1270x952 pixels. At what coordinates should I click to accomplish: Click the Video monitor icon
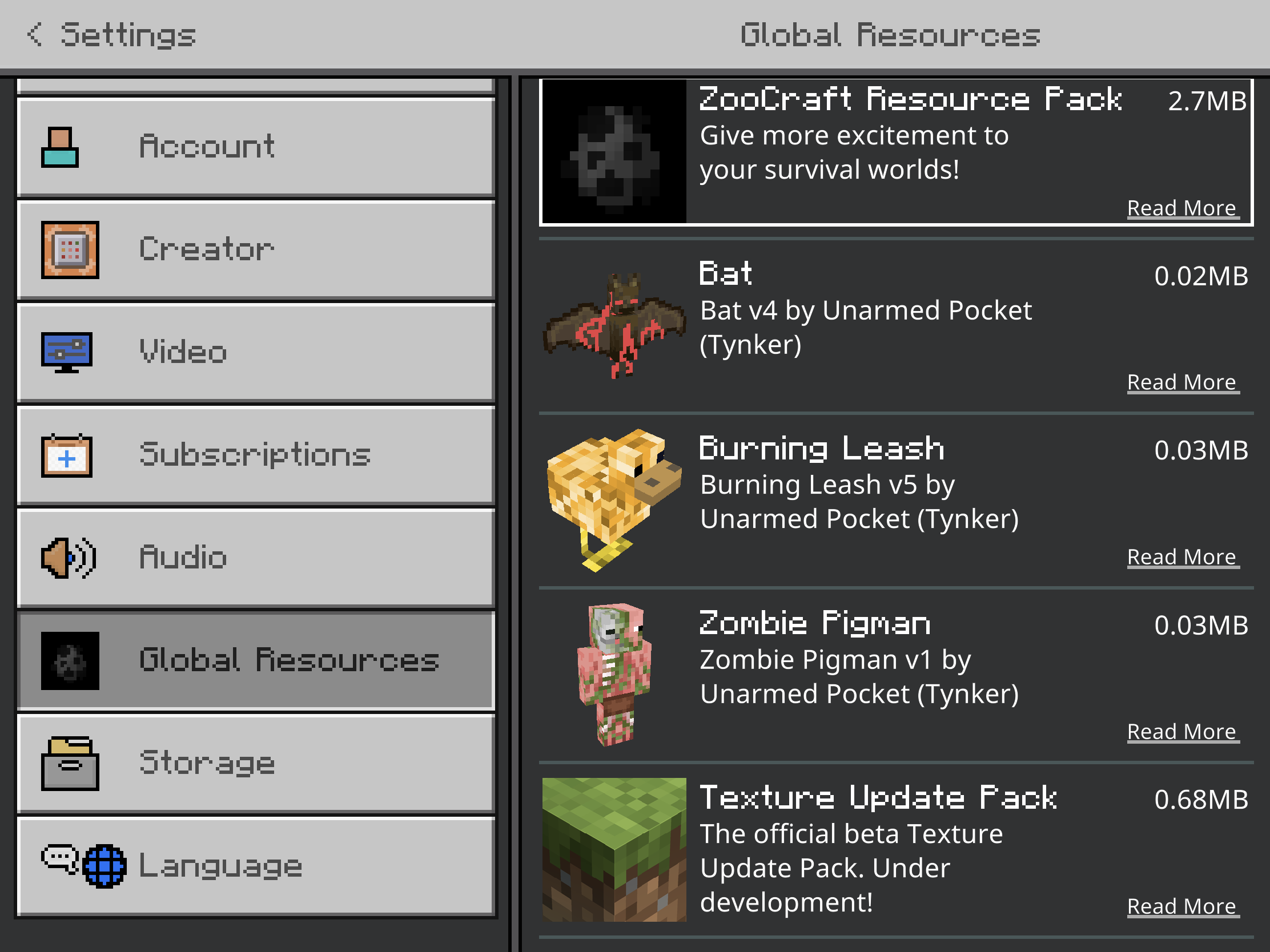pos(67,352)
